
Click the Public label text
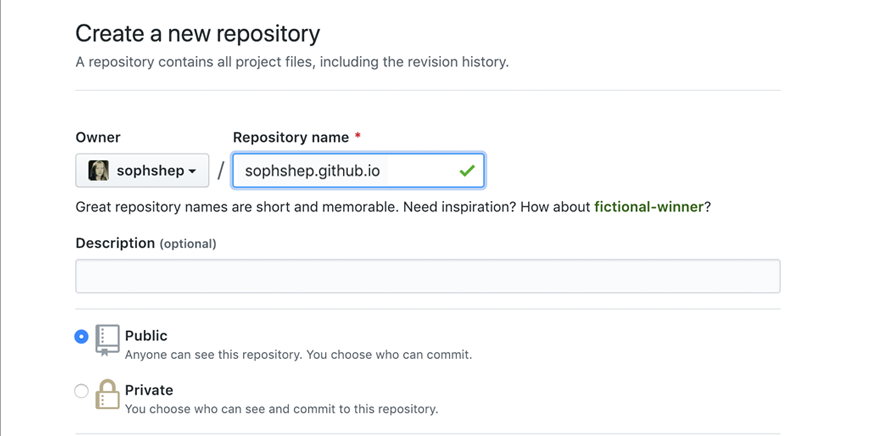pyautogui.click(x=146, y=336)
